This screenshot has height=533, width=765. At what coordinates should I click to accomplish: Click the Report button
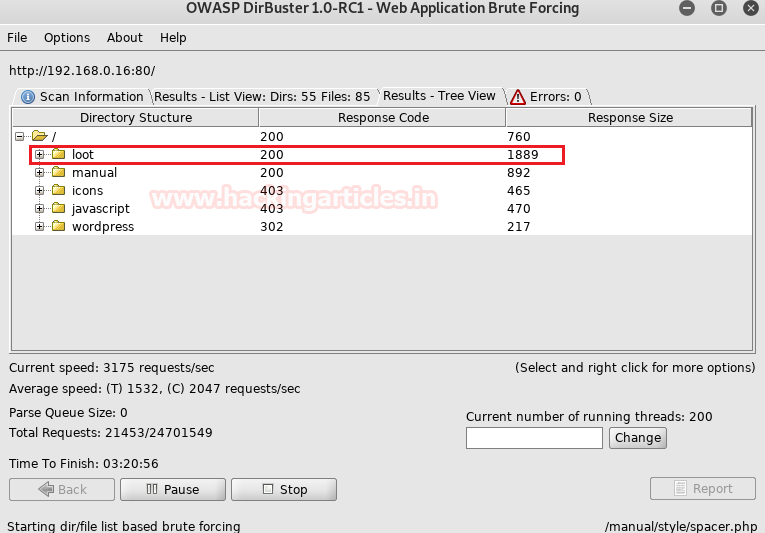click(703, 489)
